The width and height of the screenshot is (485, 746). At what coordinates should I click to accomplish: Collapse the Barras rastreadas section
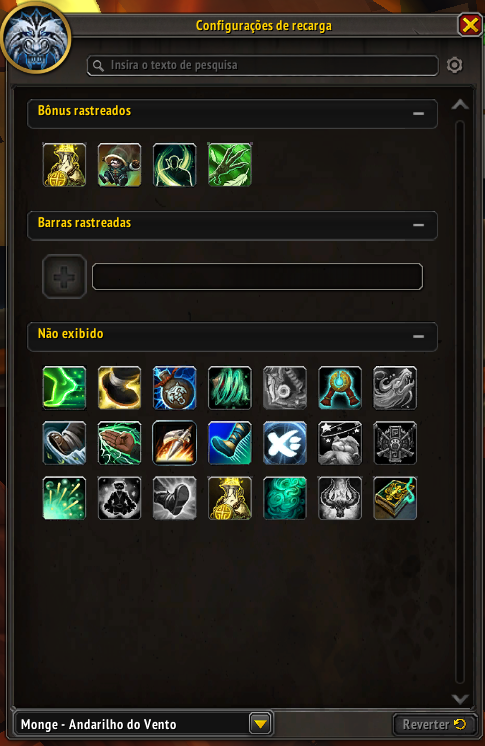point(418,225)
